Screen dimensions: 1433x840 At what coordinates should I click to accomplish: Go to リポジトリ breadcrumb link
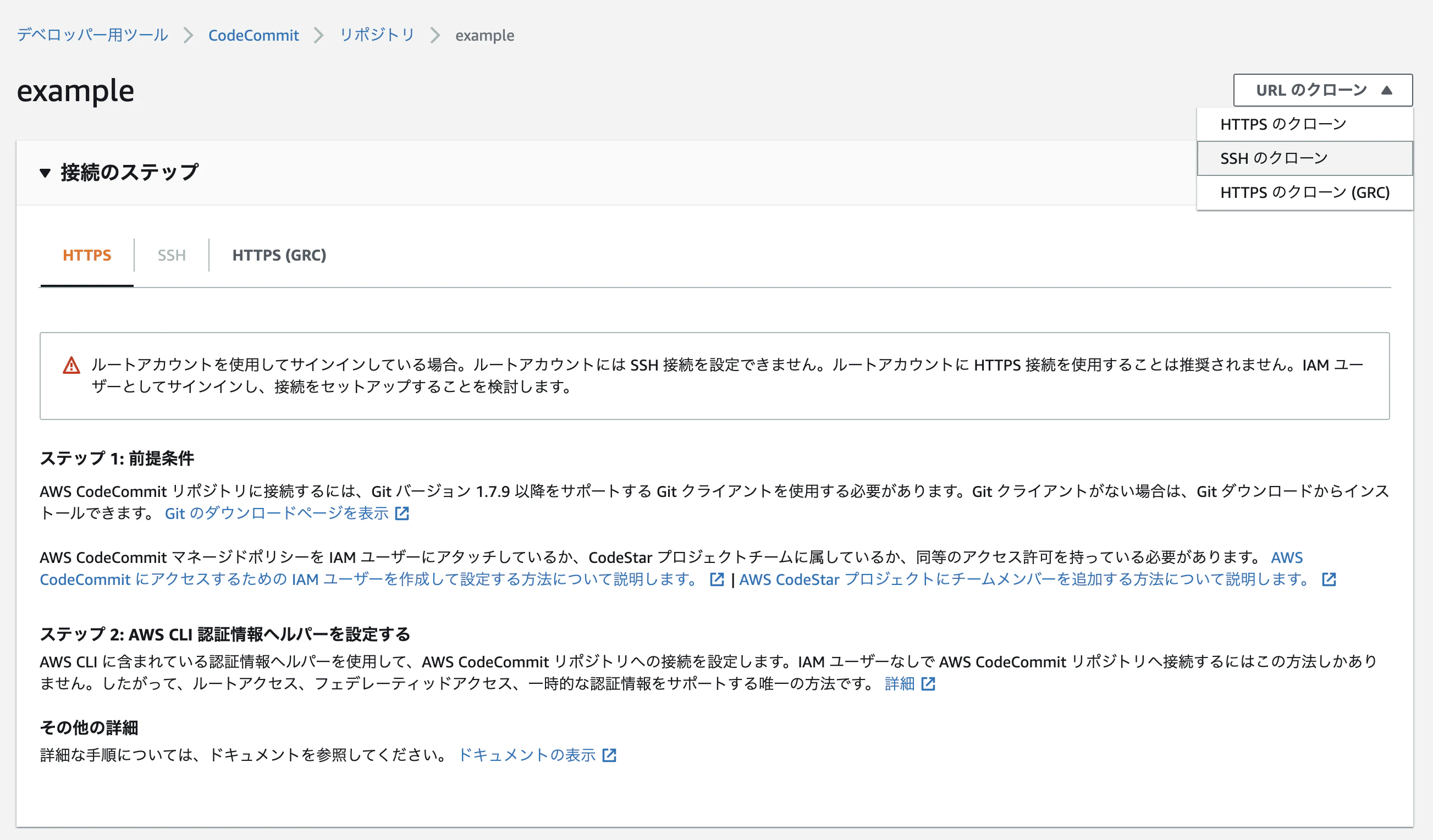pyautogui.click(x=377, y=35)
